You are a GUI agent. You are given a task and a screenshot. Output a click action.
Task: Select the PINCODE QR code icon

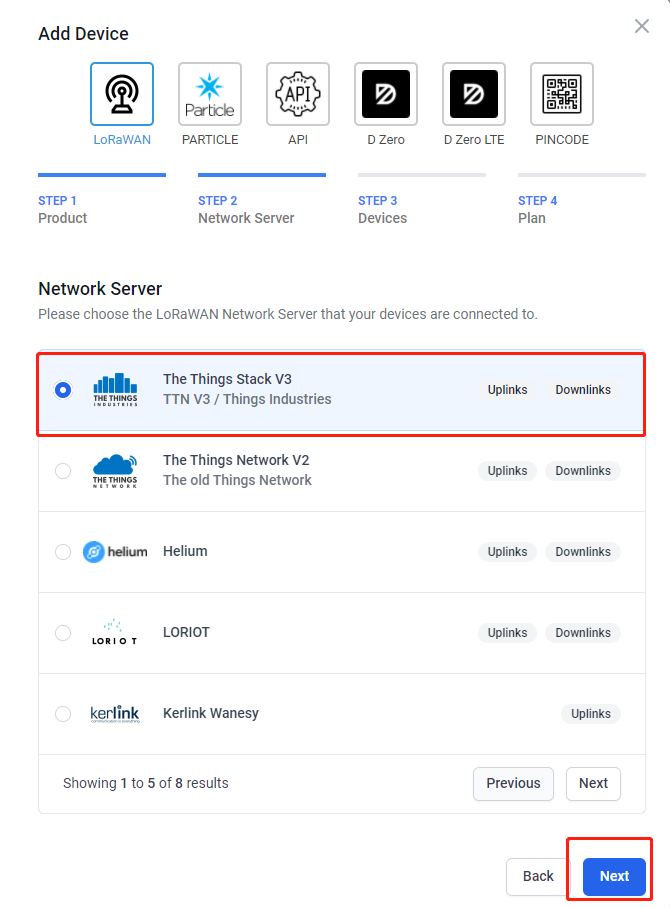click(x=562, y=94)
